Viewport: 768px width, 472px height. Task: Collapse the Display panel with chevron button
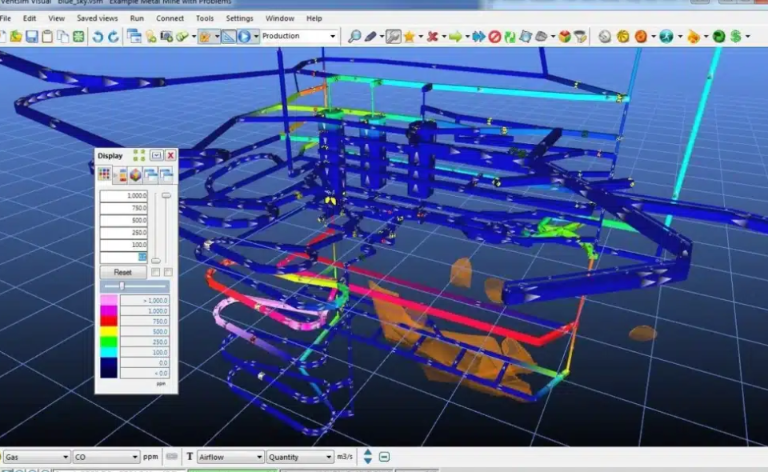[156, 155]
